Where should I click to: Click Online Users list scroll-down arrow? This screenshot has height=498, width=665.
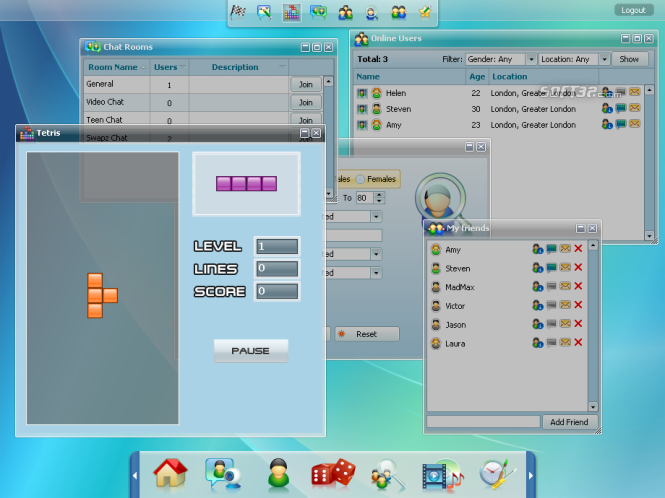pyautogui.click(x=649, y=236)
